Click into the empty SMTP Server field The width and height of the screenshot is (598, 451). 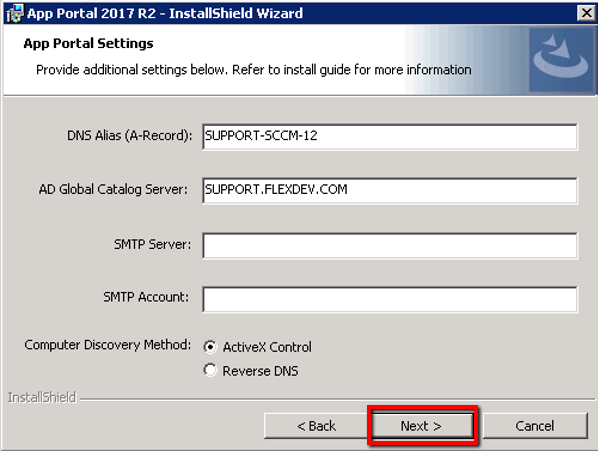point(390,246)
